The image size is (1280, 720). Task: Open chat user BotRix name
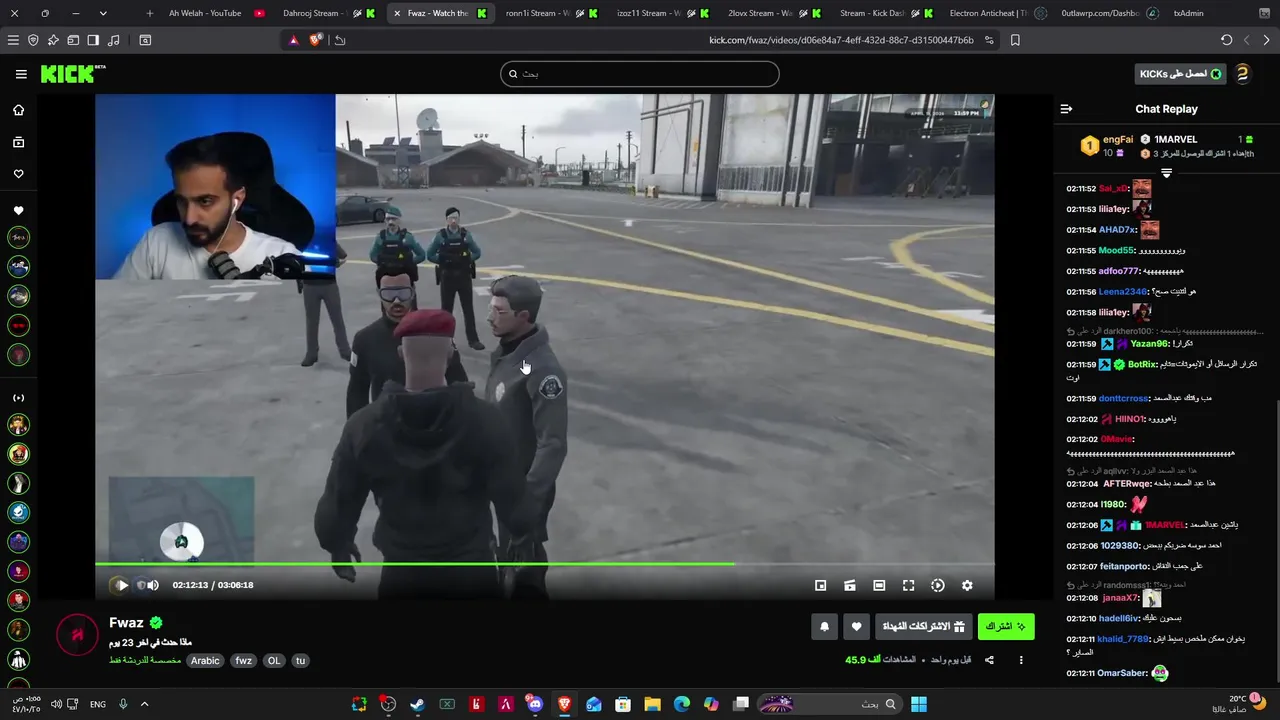coord(1142,365)
